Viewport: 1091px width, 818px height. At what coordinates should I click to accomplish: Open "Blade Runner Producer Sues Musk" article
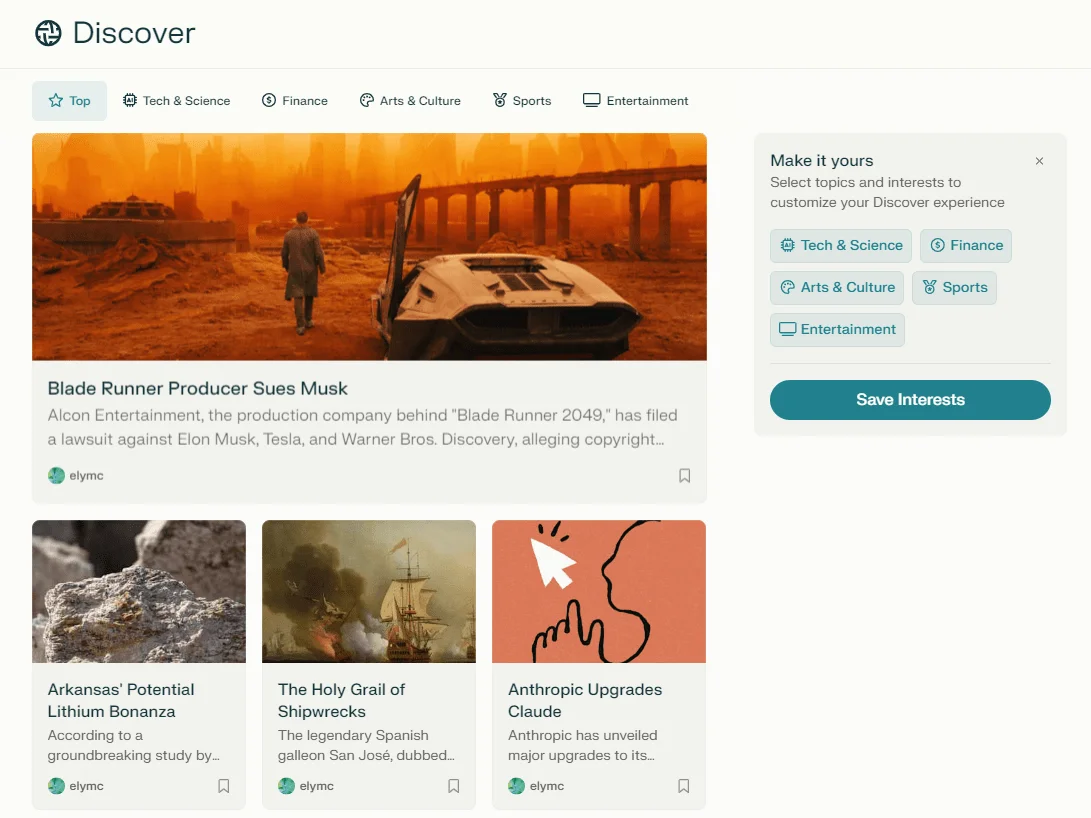pyautogui.click(x=198, y=388)
